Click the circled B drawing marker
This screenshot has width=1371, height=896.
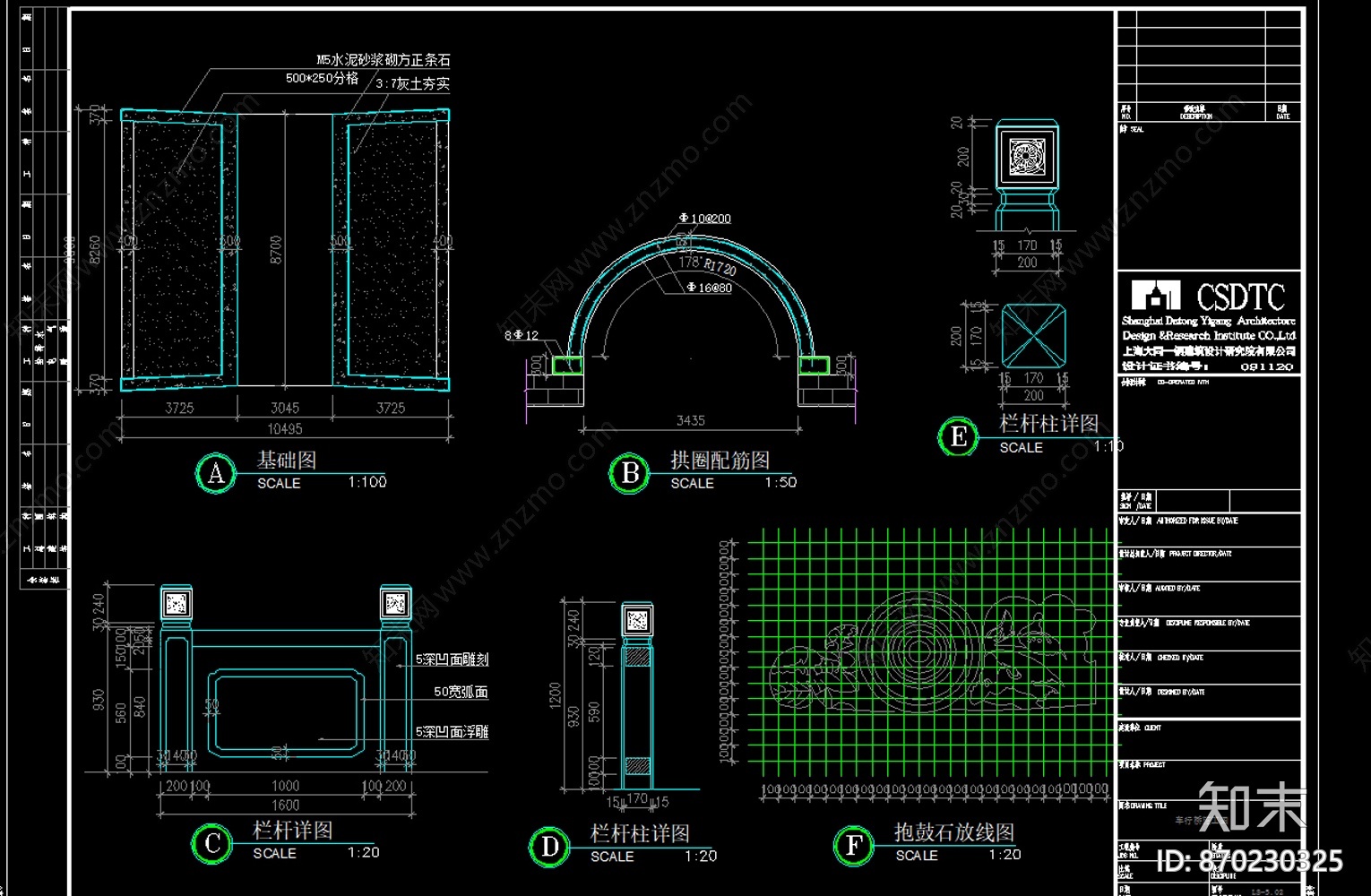(630, 473)
